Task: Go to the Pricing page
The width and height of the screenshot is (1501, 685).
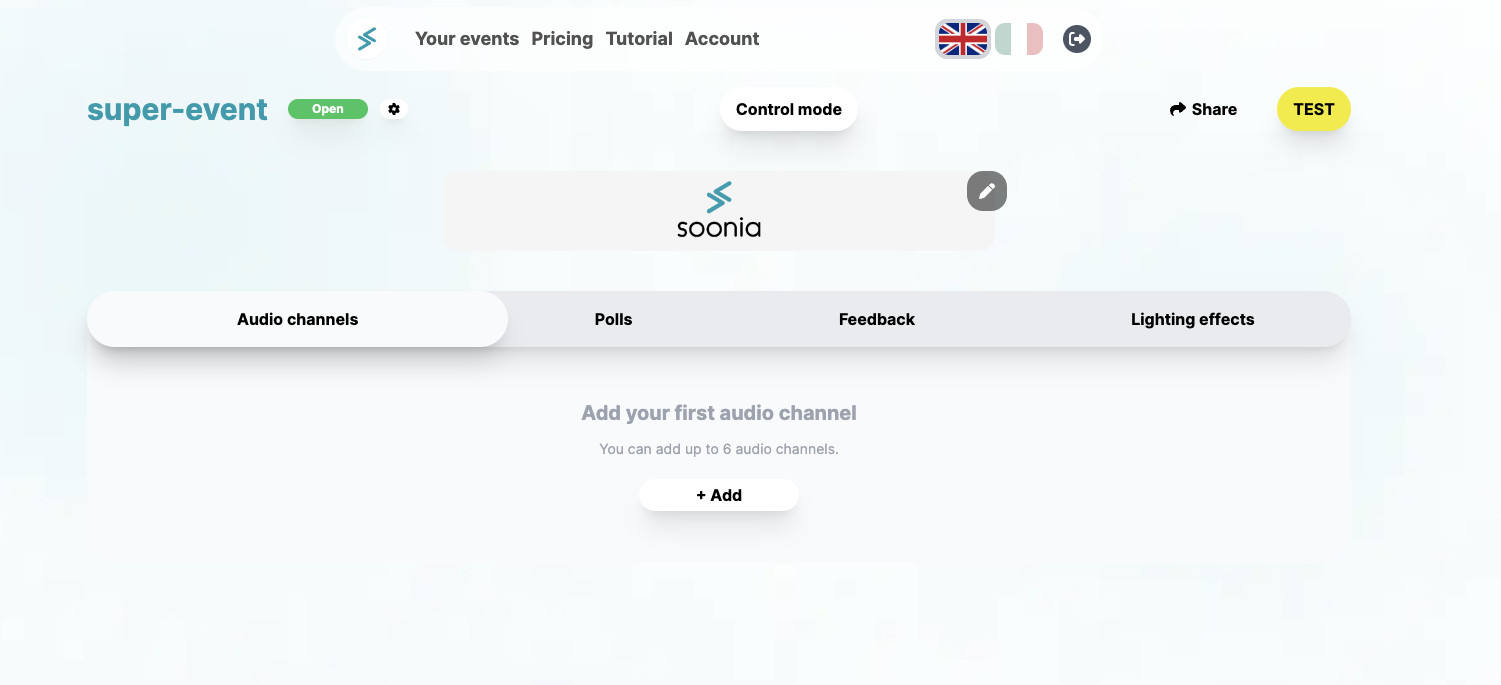Action: [562, 38]
